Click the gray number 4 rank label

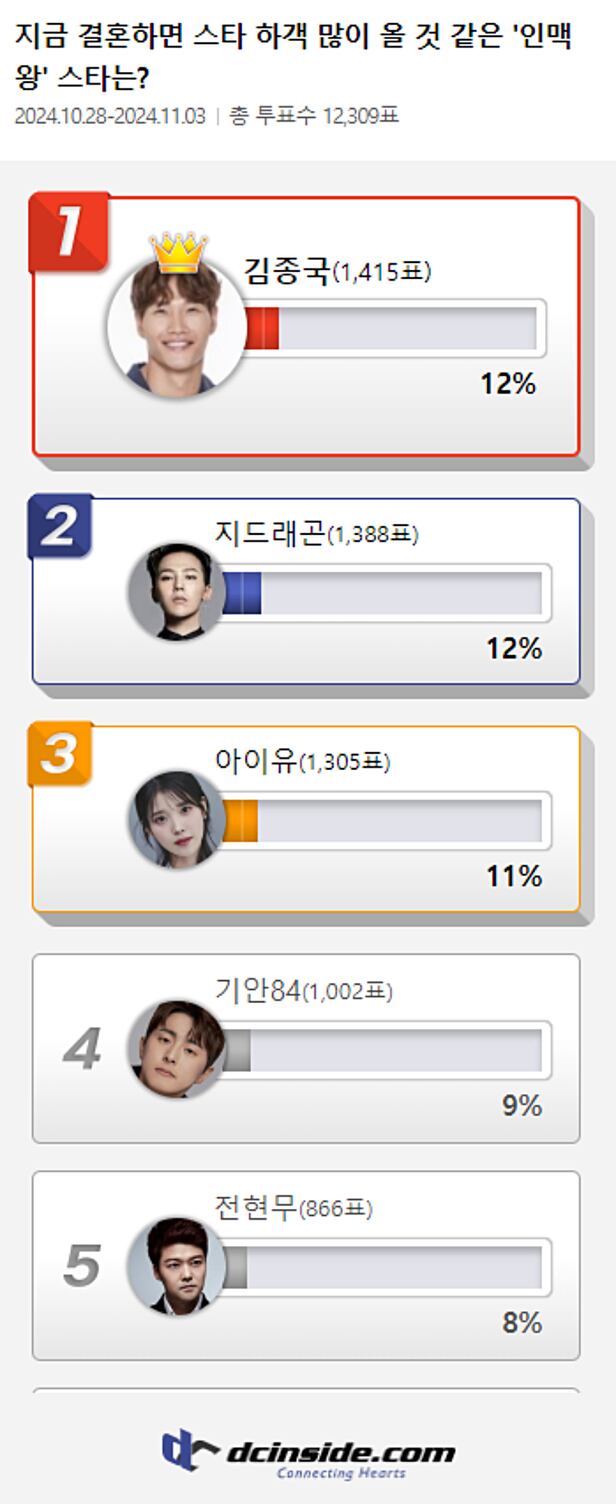click(81, 1049)
